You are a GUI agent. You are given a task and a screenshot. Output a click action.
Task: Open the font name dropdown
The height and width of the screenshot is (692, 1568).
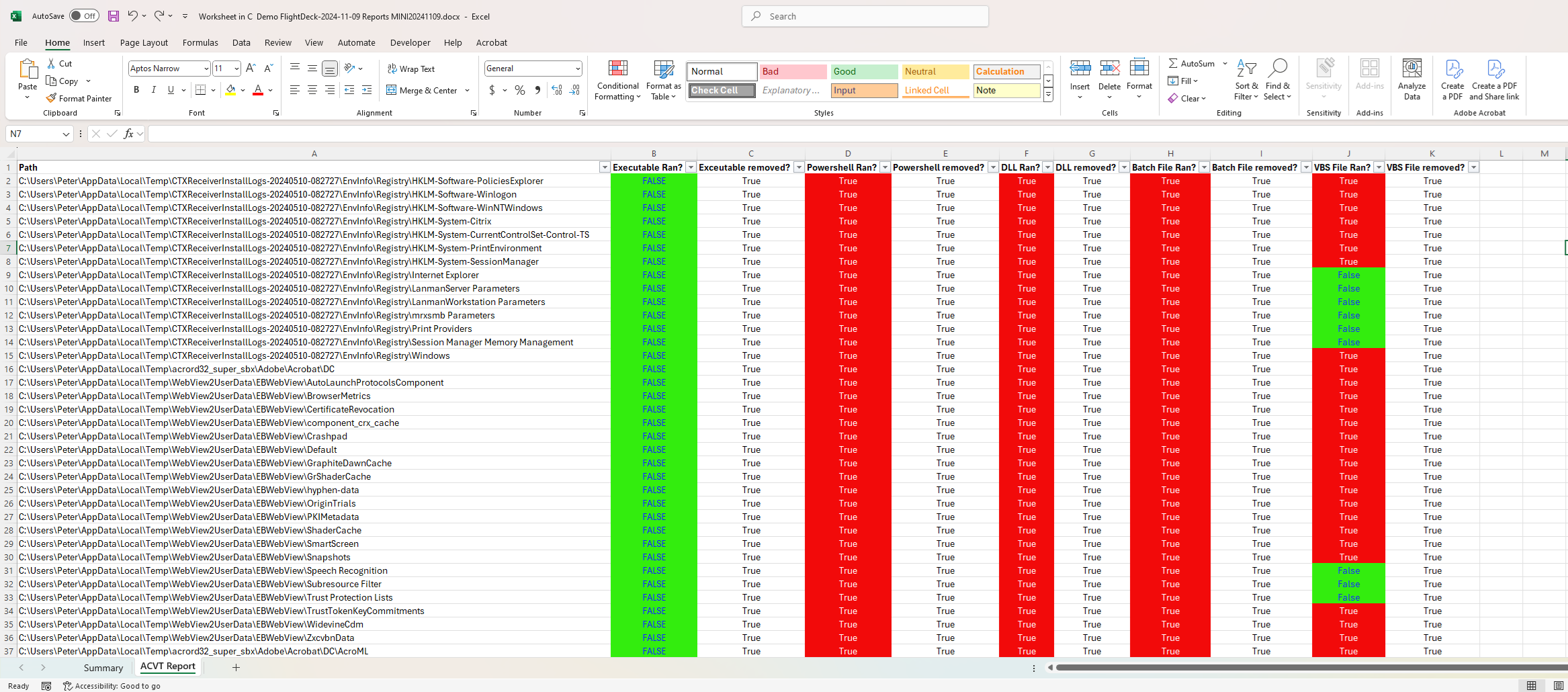click(x=206, y=69)
